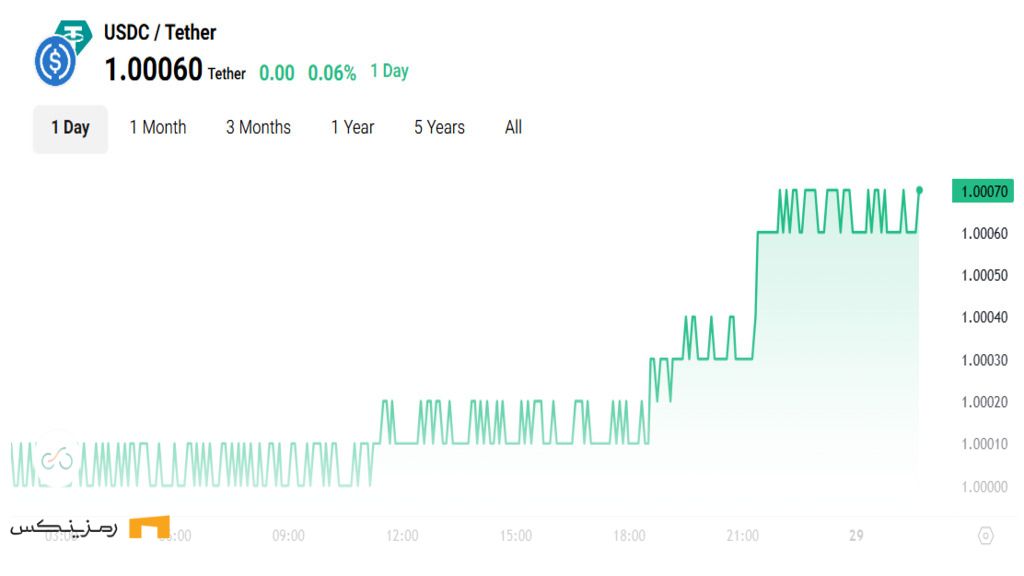The image size is (1024, 576).
Task: Switch chart to 1 Year
Action: (x=353, y=127)
